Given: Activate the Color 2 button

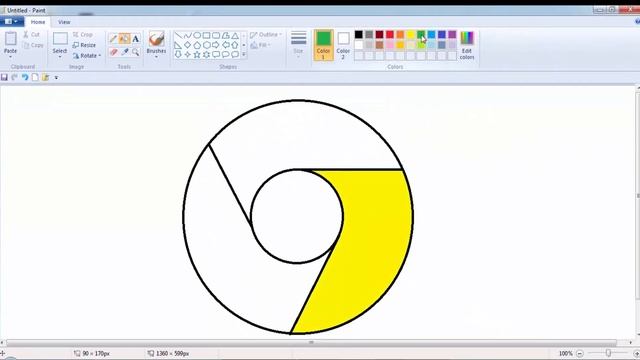Looking at the screenshot, I should pyautogui.click(x=343, y=45).
